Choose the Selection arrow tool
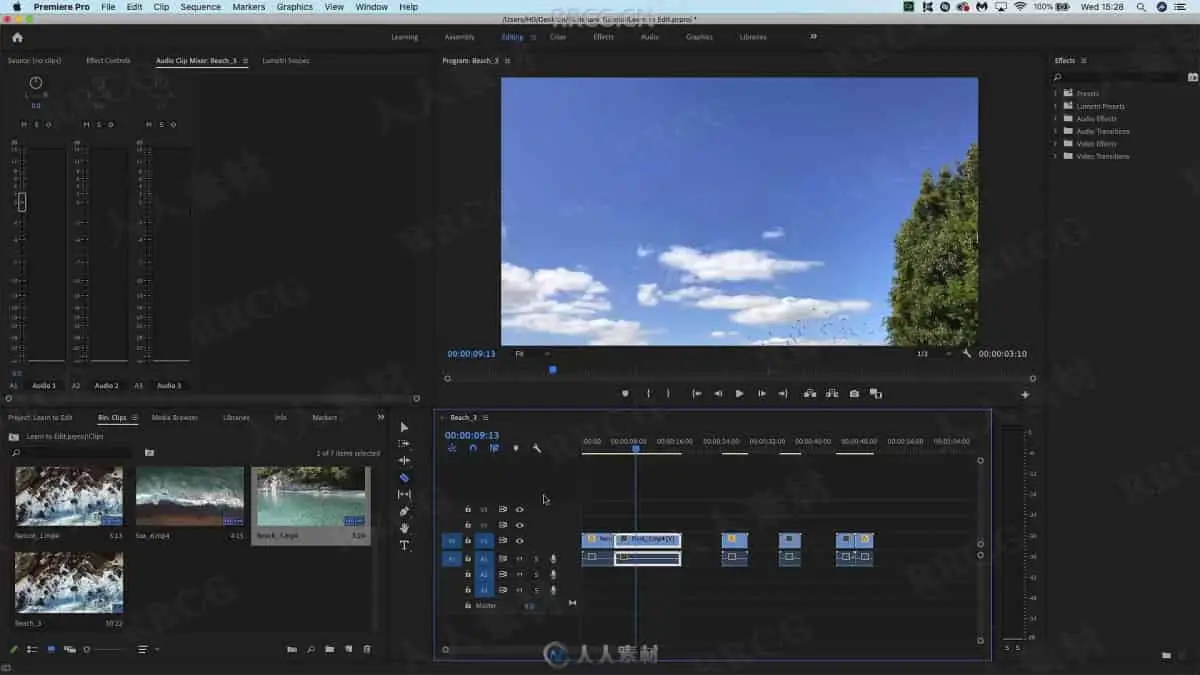This screenshot has height=675, width=1200. tap(404, 427)
